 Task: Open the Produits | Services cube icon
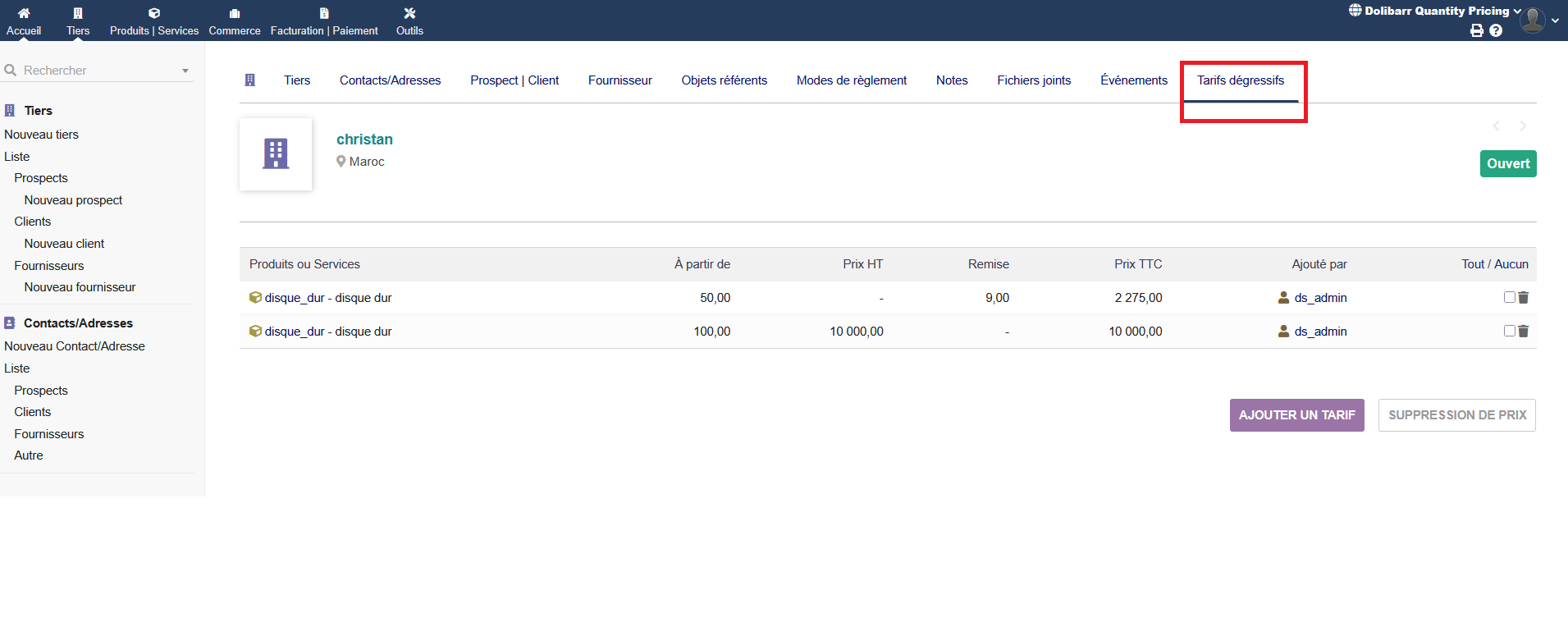tap(154, 13)
